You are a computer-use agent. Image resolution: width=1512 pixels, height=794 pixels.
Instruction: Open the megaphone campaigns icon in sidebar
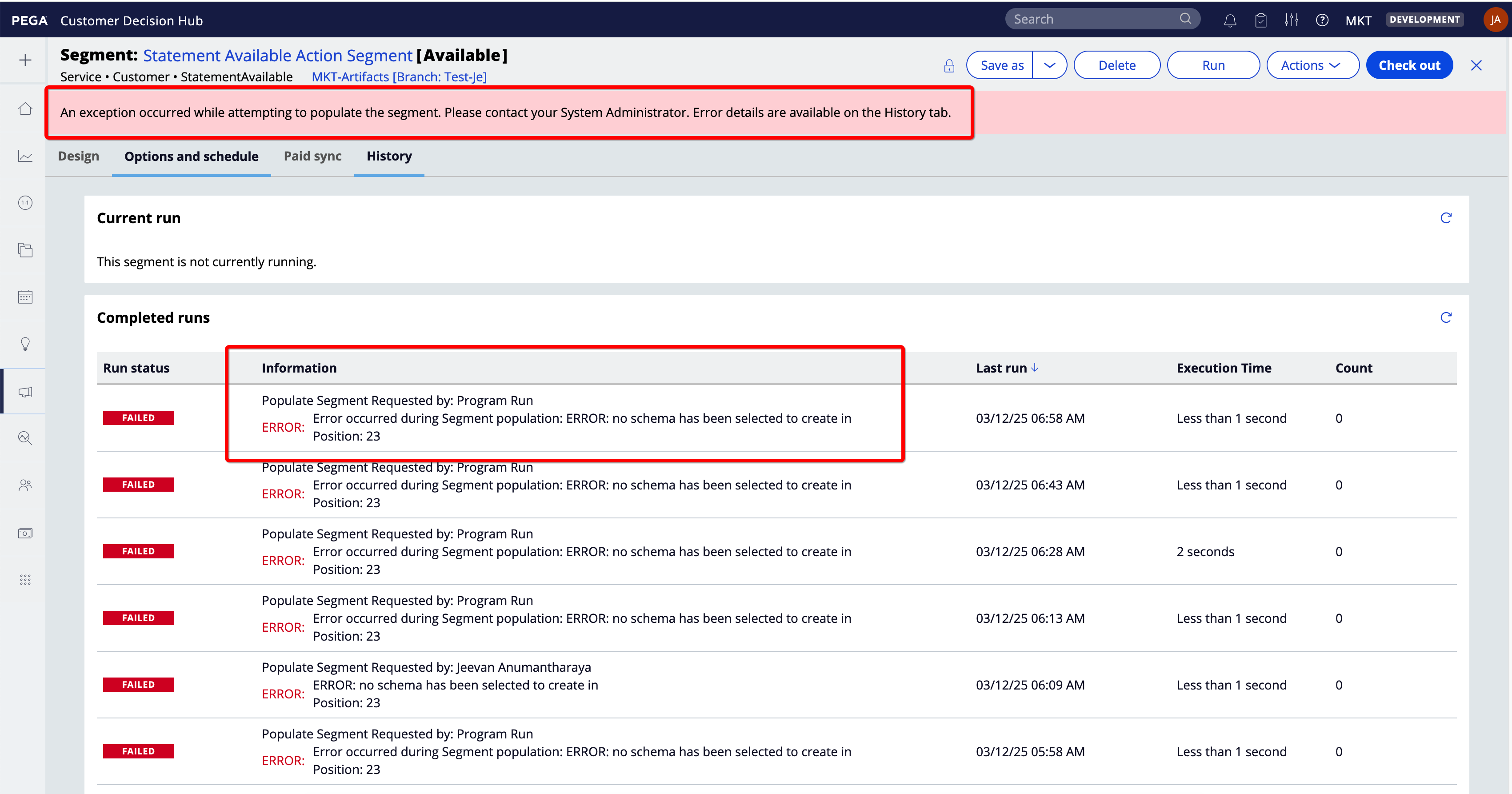point(25,392)
